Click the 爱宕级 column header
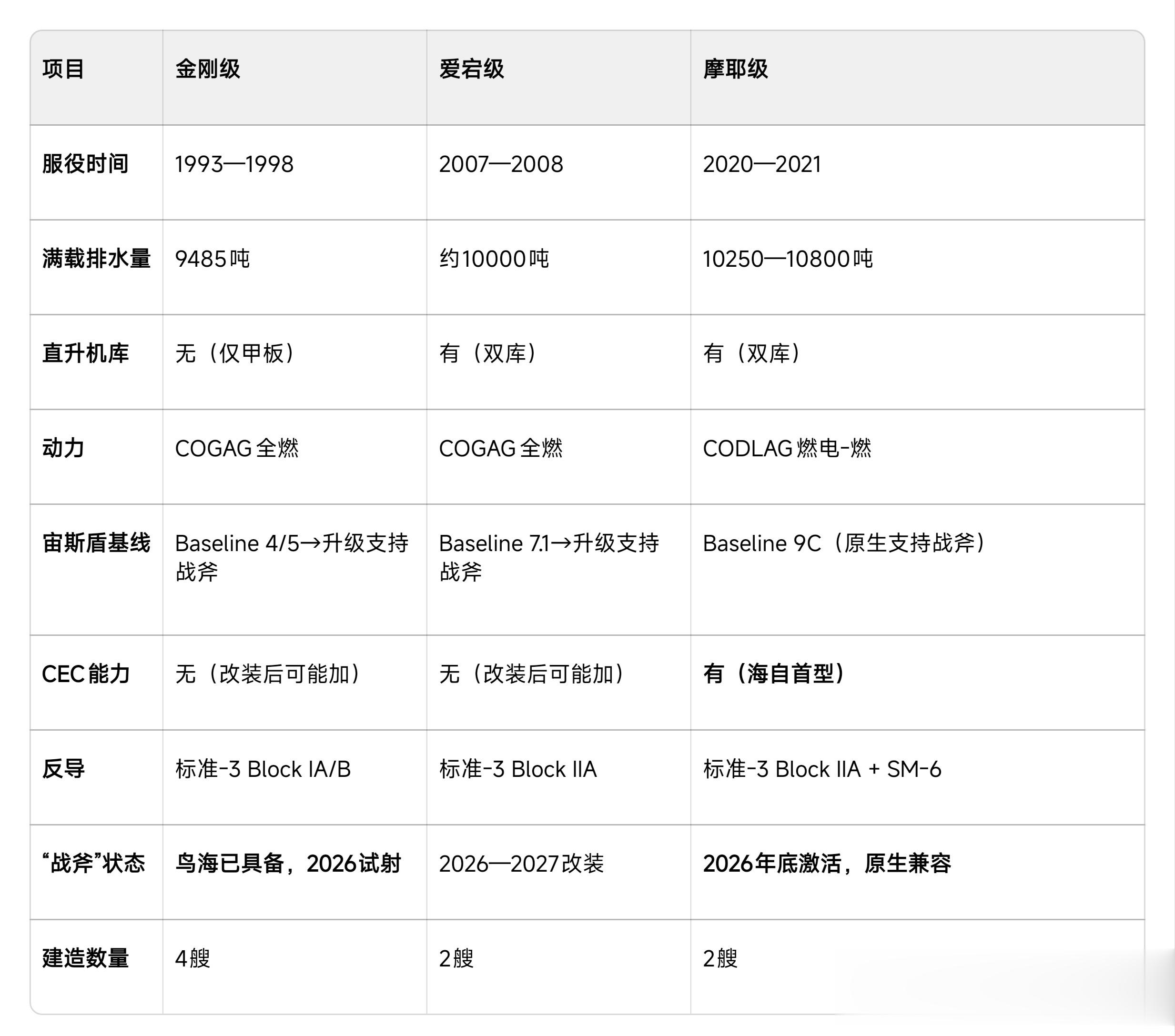The width and height of the screenshot is (1175, 1036). pyautogui.click(x=471, y=69)
